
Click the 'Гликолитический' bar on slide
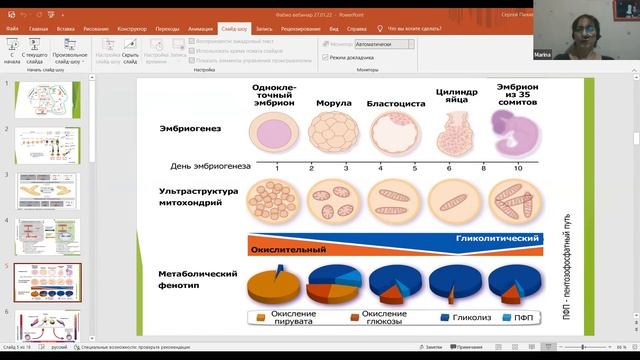[x=497, y=238]
